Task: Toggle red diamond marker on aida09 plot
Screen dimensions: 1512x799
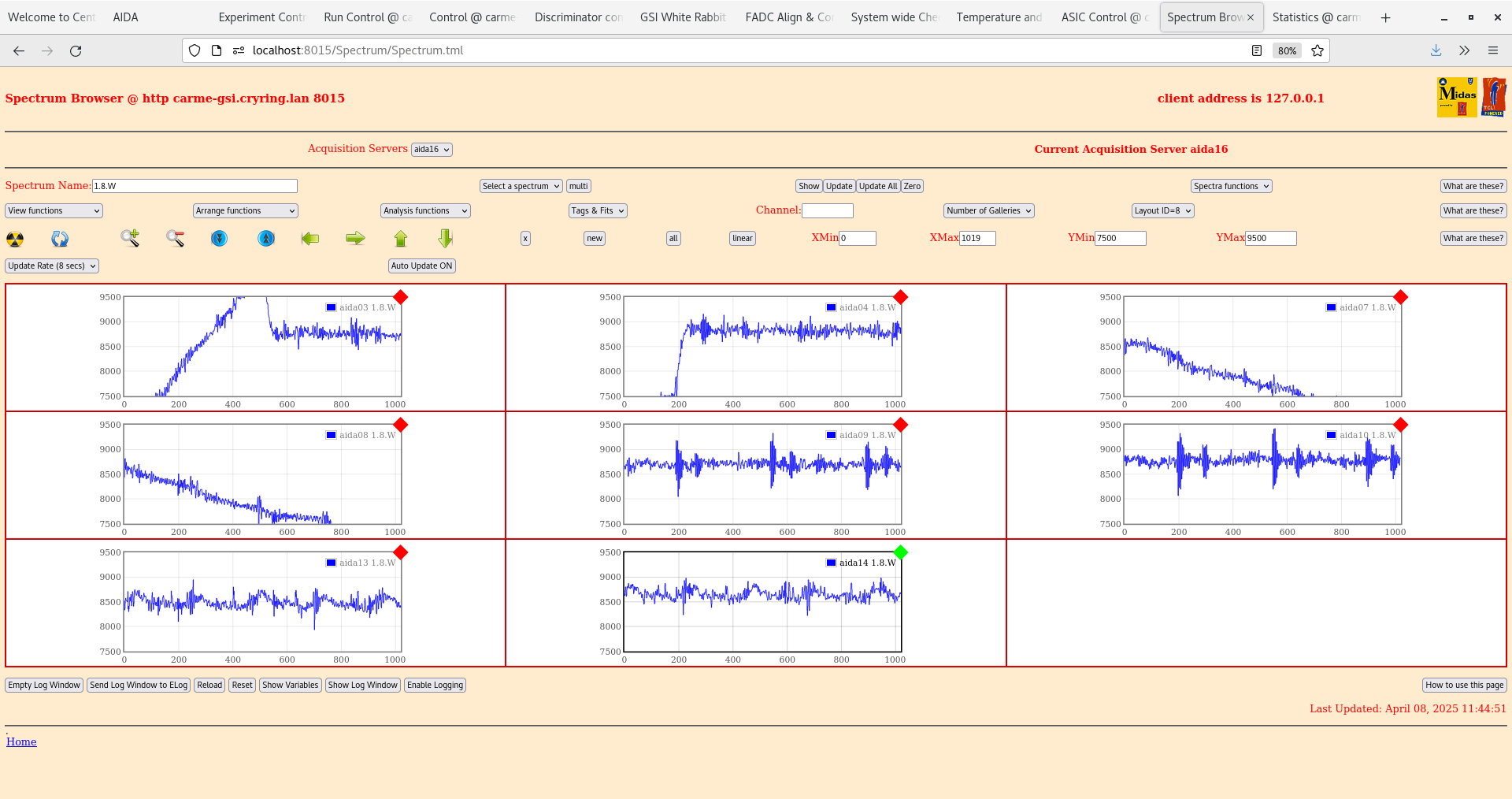Action: tap(901, 425)
